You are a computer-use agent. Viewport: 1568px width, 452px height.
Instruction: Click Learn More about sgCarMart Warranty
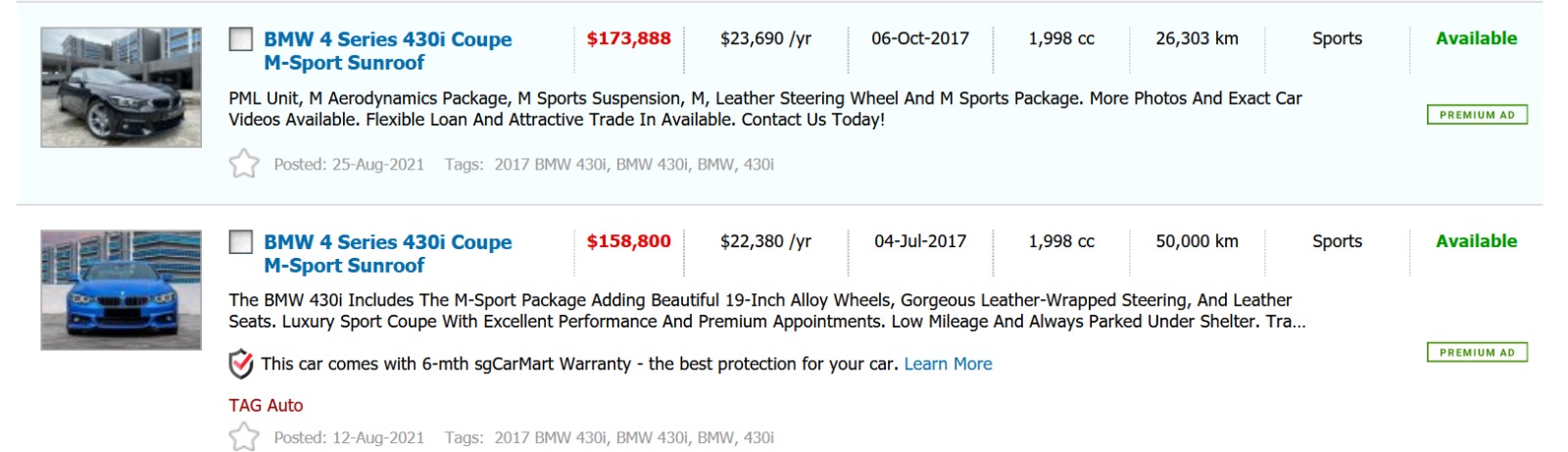point(948,364)
